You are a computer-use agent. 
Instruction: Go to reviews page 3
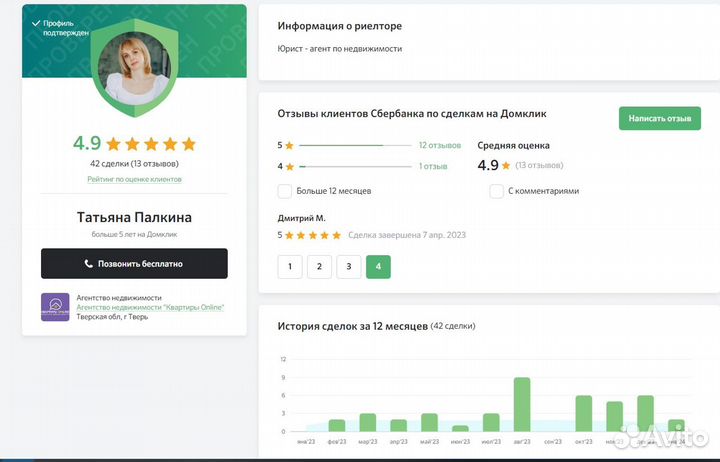coord(349,266)
